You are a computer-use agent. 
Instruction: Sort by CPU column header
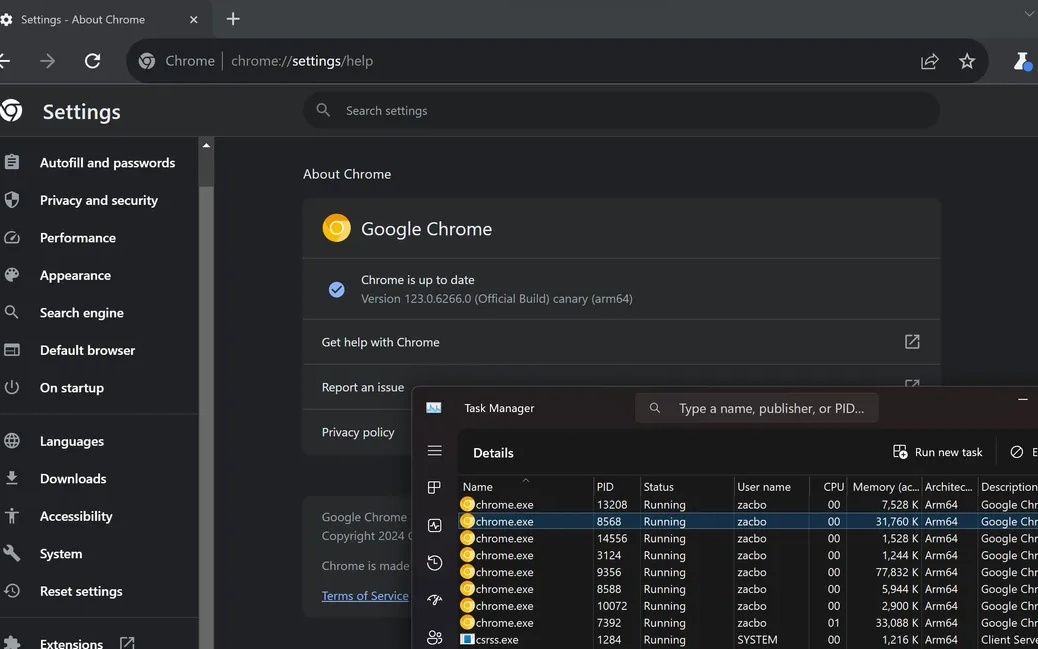829,487
